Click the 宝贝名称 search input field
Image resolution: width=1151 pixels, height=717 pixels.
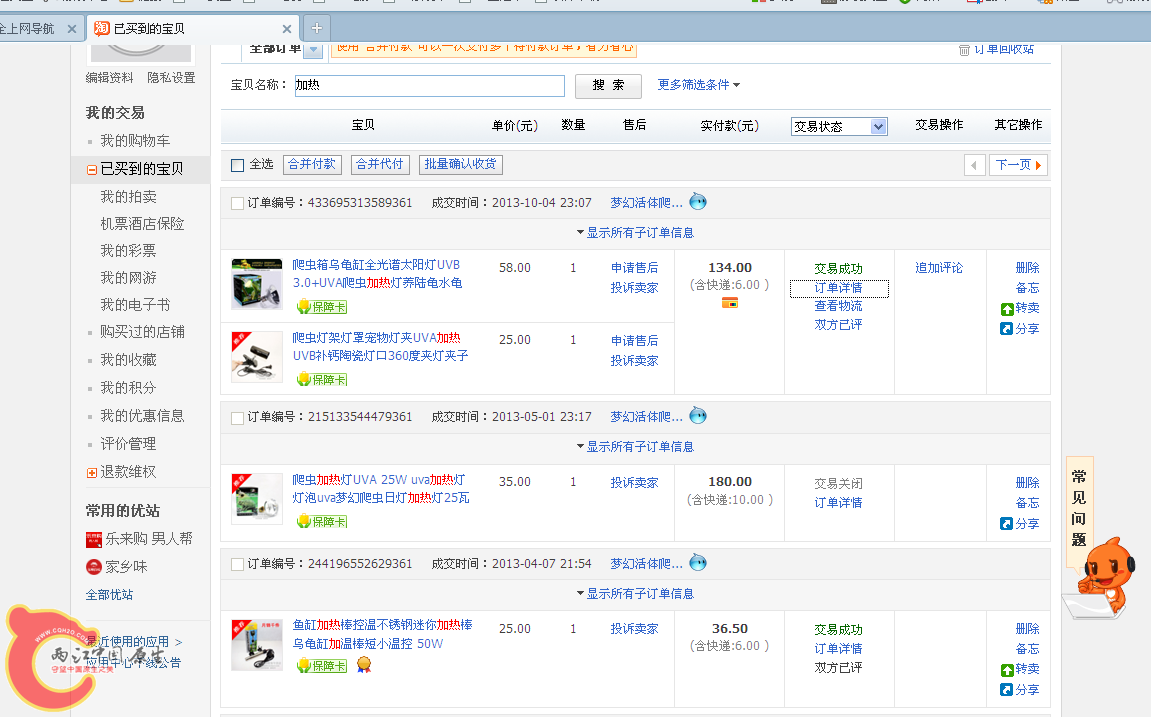click(430, 86)
